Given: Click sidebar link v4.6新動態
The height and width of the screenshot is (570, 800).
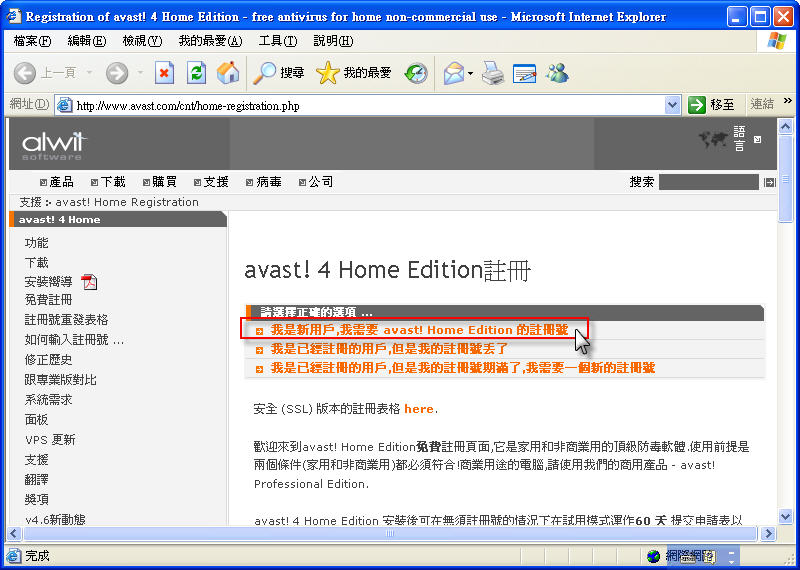Looking at the screenshot, I should 55,519.
